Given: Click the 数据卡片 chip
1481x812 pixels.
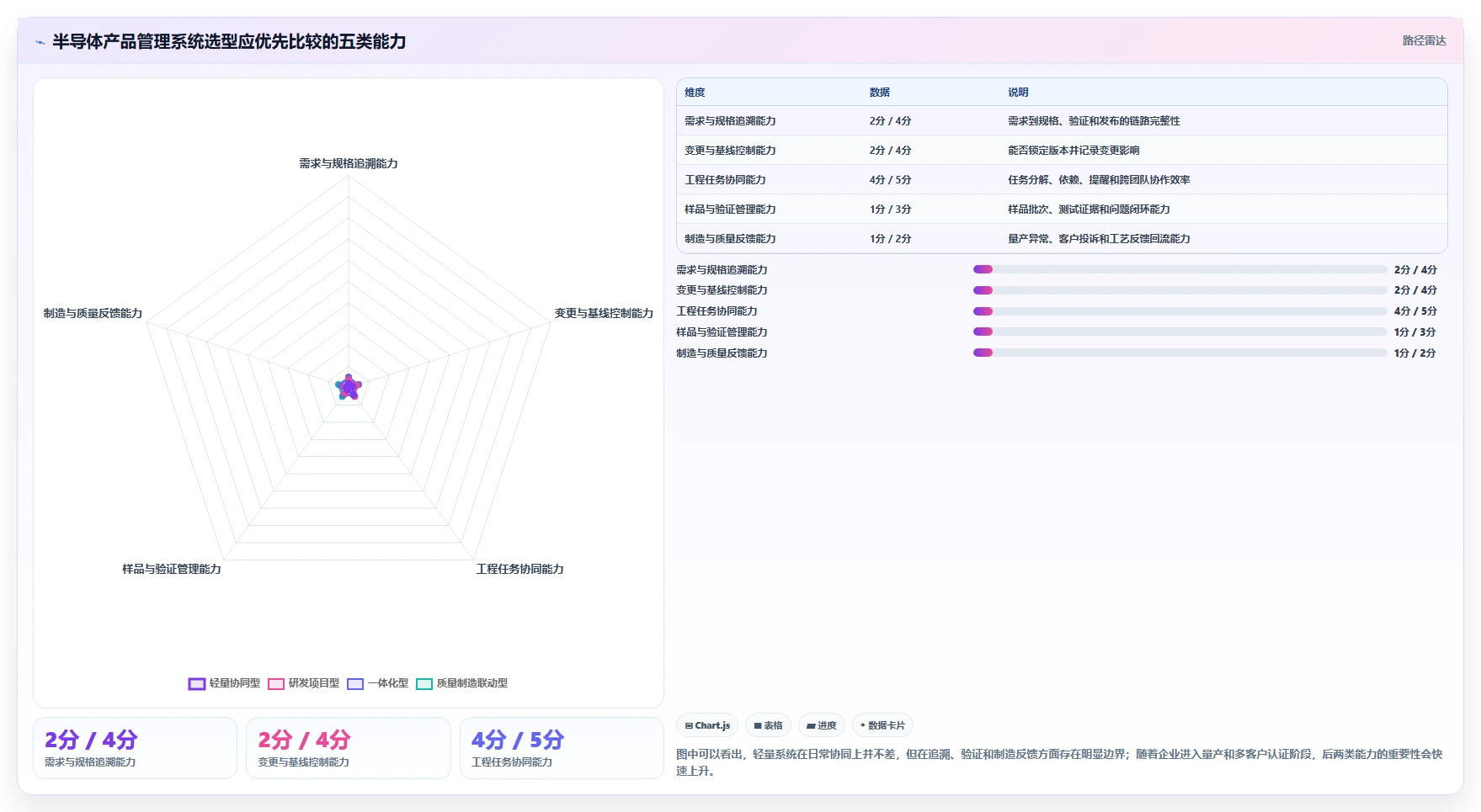Looking at the screenshot, I should (x=882, y=725).
